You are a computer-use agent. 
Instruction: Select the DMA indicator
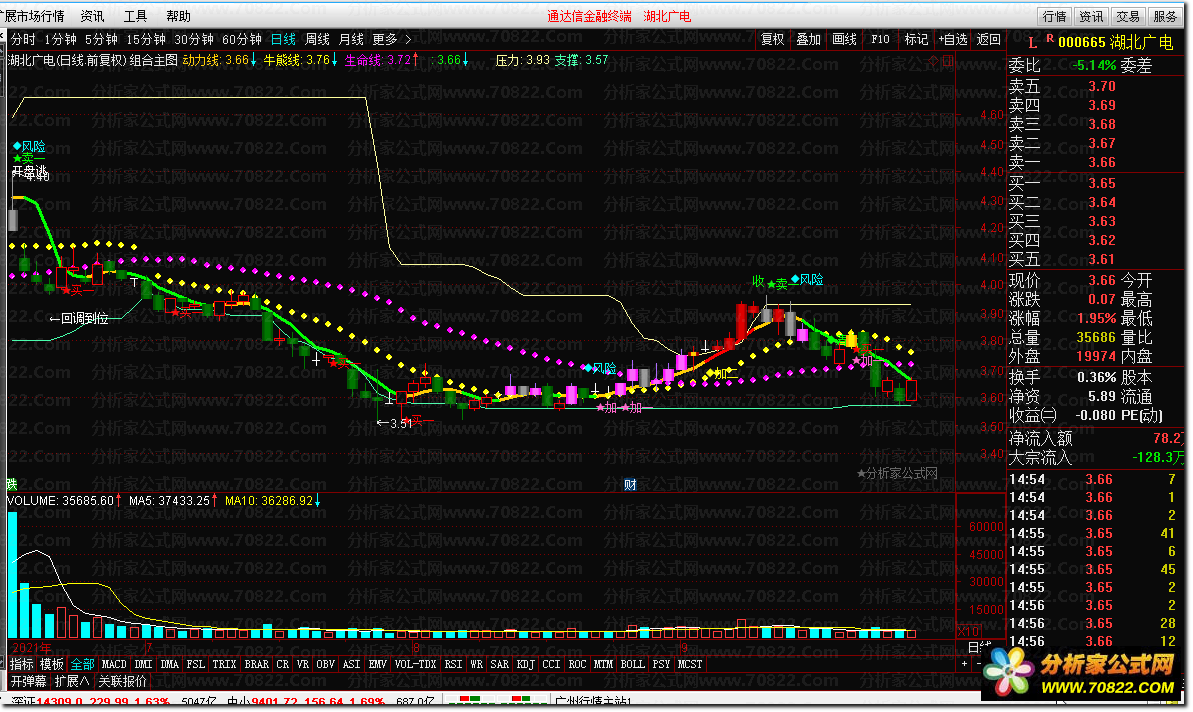click(x=170, y=664)
